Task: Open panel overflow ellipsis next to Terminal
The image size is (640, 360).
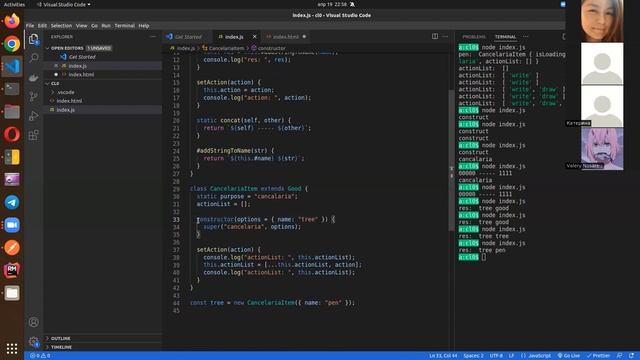Action: 526,37
